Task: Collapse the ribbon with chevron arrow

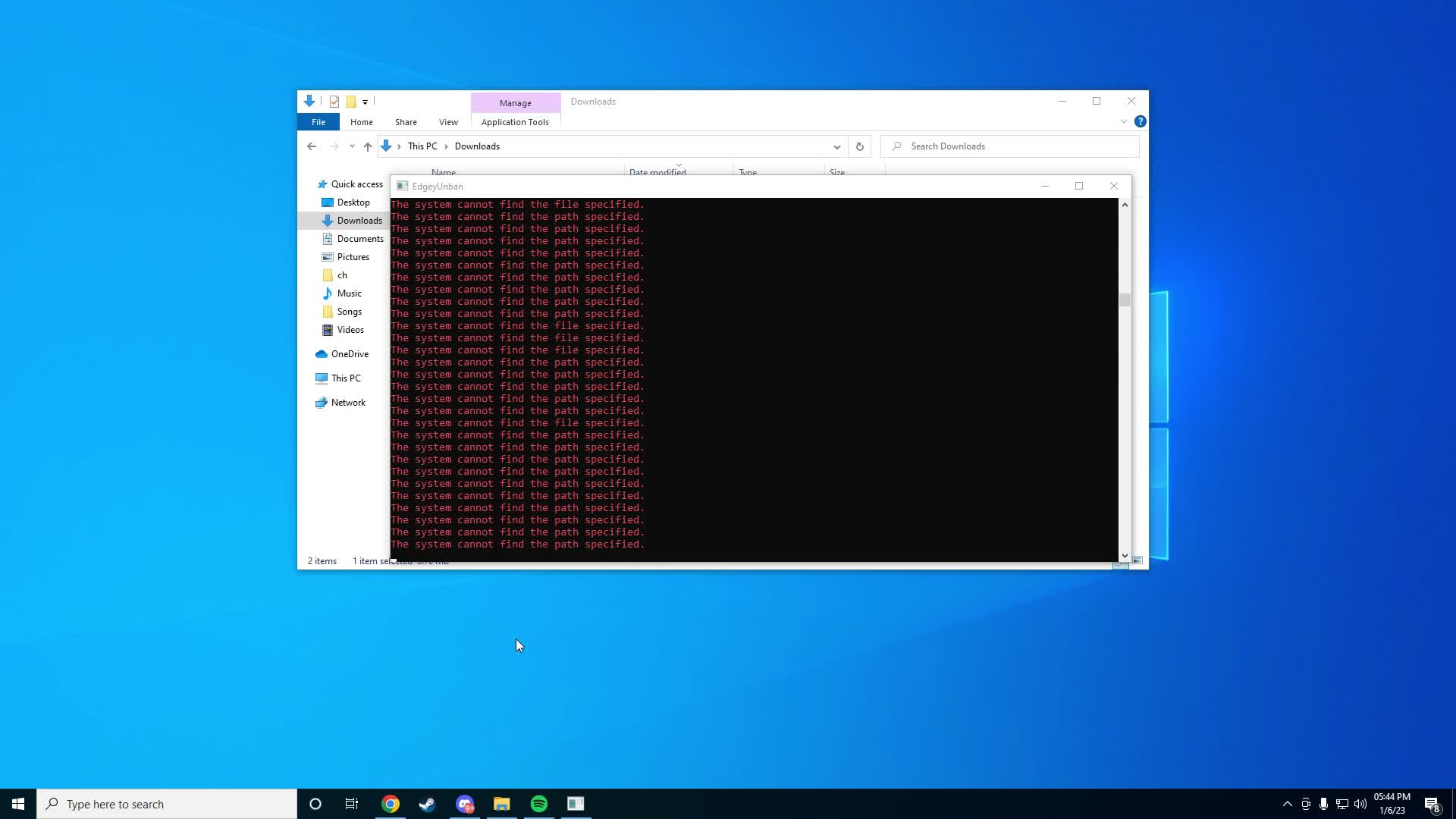Action: pos(1124,121)
